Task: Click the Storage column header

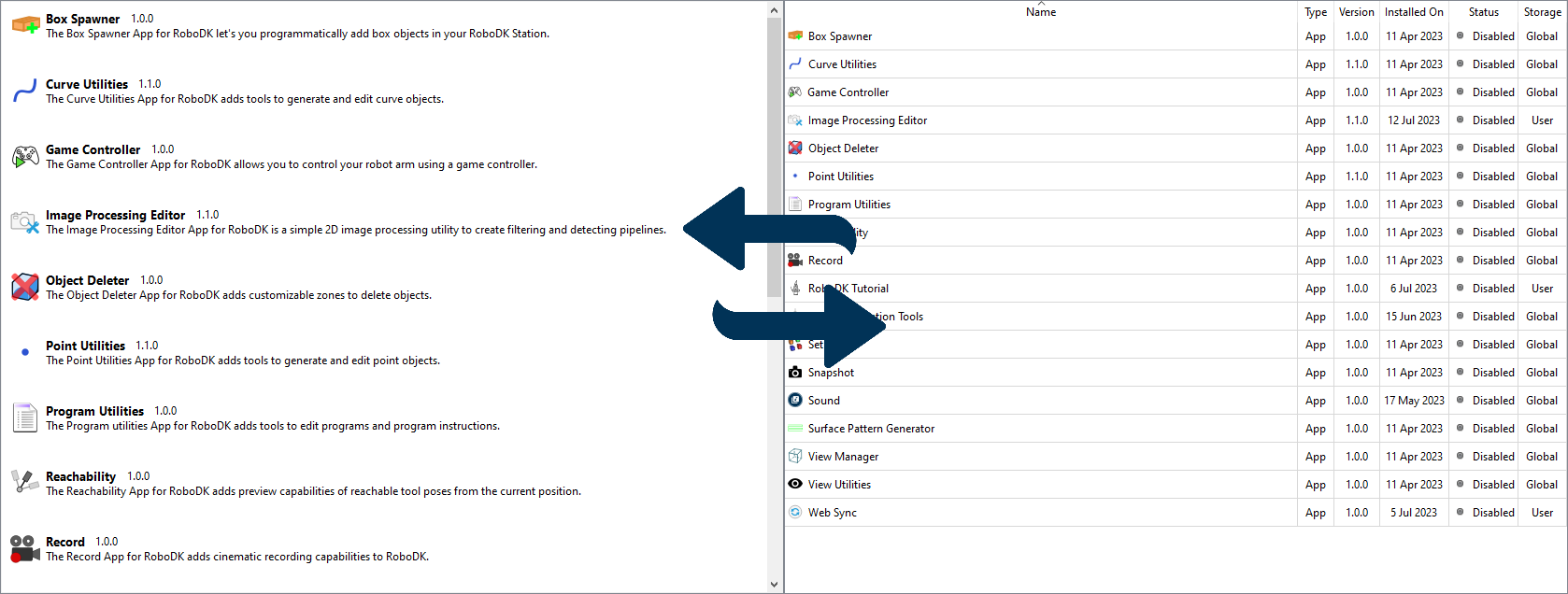Action: click(x=1541, y=12)
